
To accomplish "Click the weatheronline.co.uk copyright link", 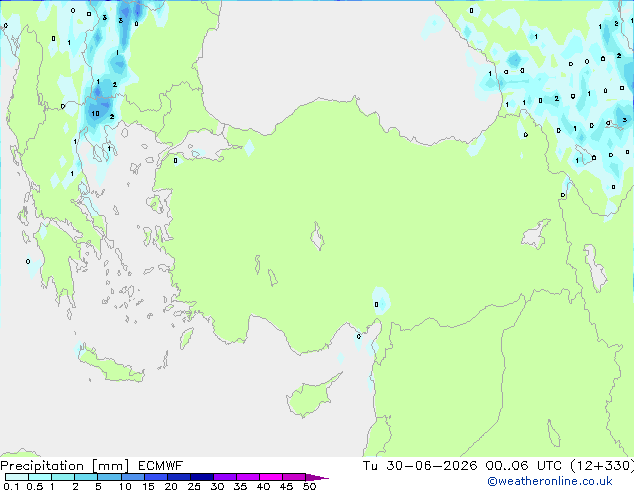I will (550, 481).
